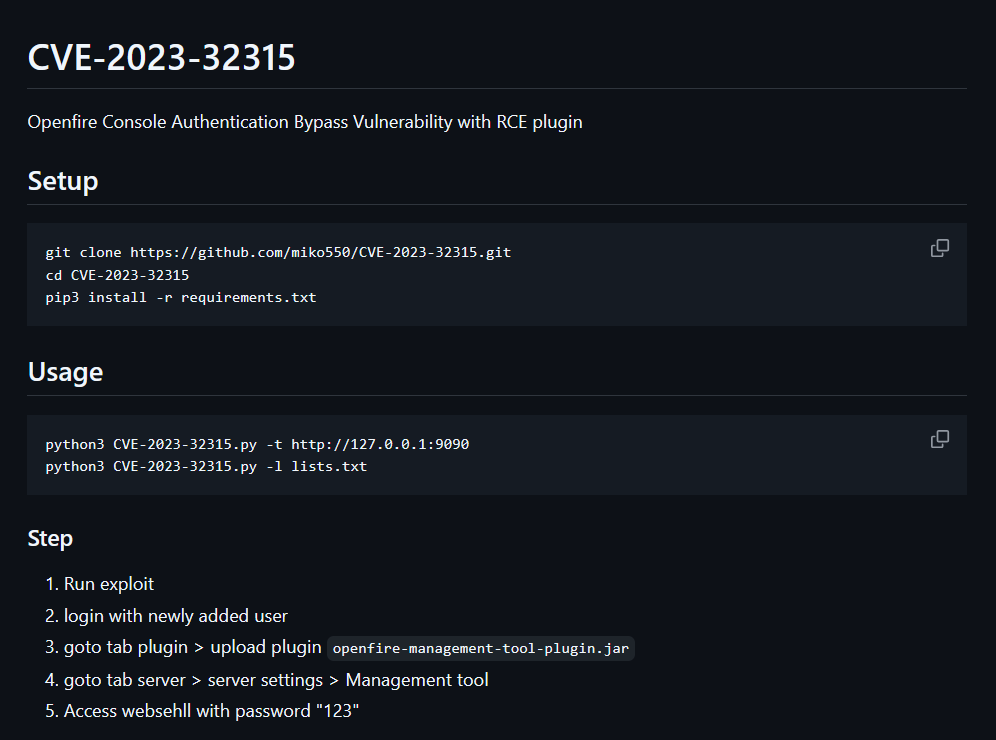This screenshot has width=996, height=740.
Task: Click the 'cd CVE-2023-32315' command line
Action: pyautogui.click(x=118, y=275)
